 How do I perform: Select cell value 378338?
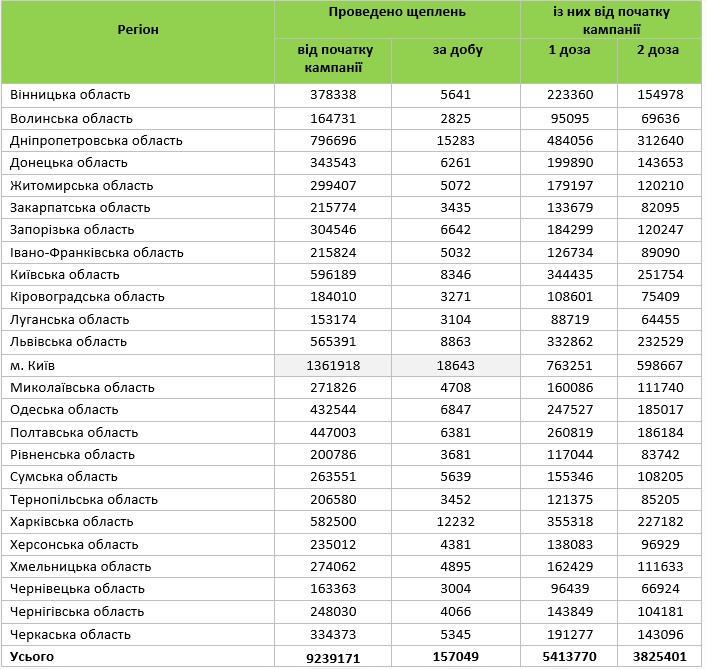(x=333, y=95)
